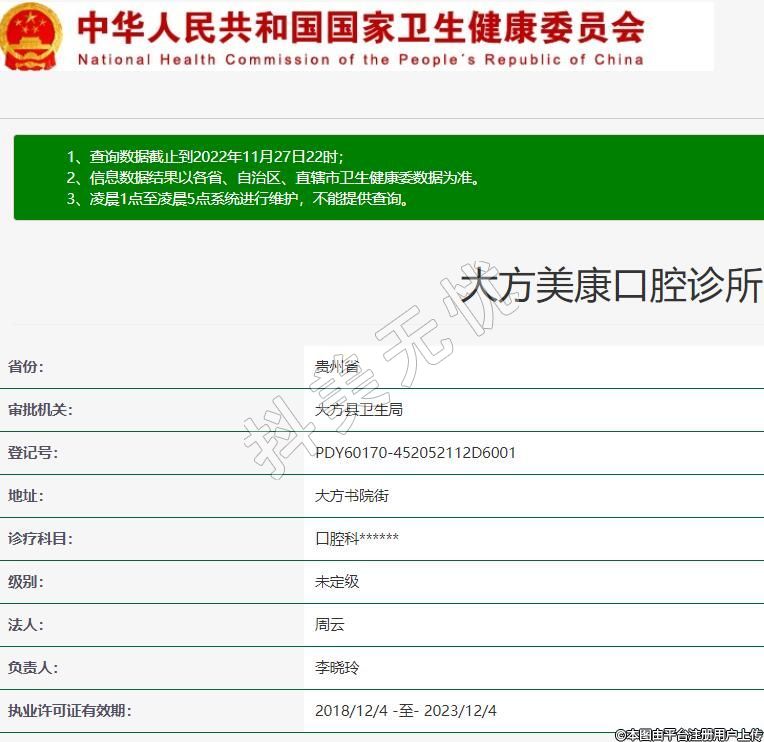
Task: Click the approving authority value 大方县卫生局
Action: click(x=358, y=410)
